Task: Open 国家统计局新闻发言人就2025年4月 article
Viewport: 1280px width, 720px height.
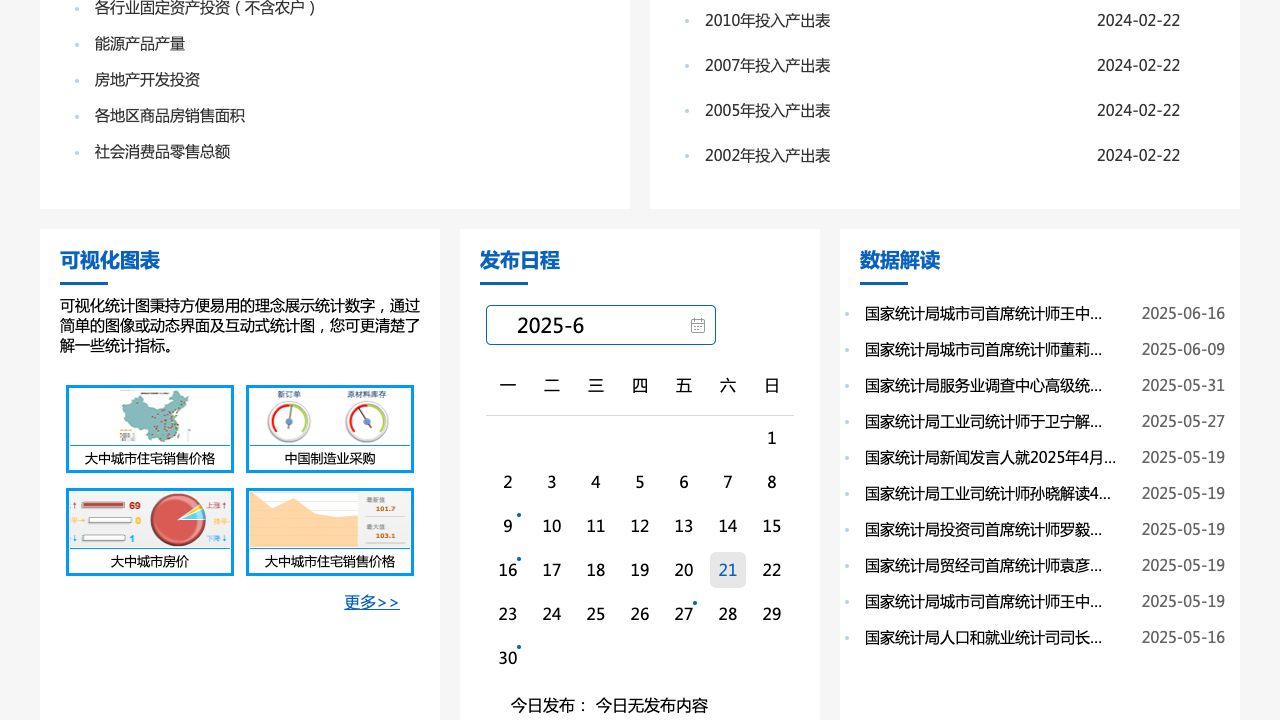Action: coord(990,458)
